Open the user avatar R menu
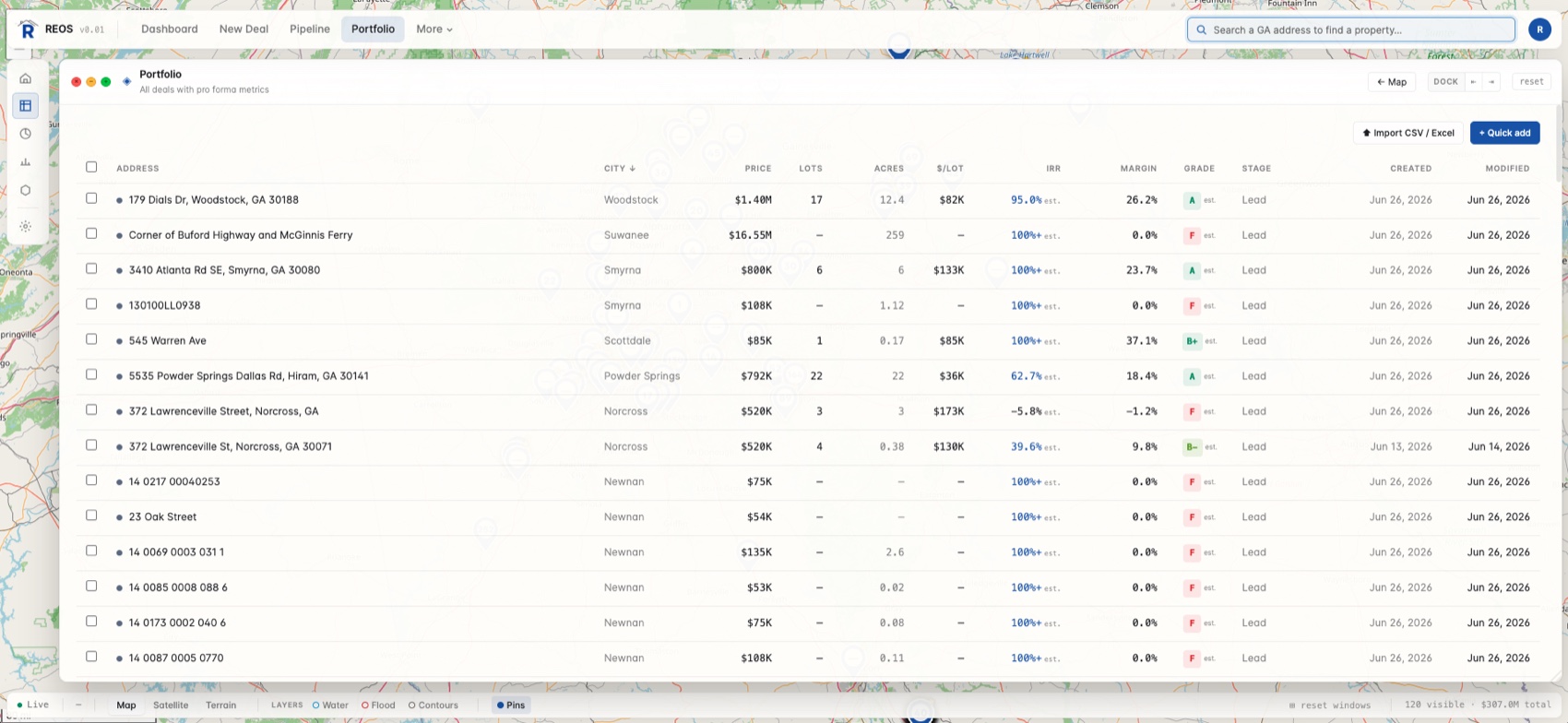Image resolution: width=1568 pixels, height=723 pixels. pyautogui.click(x=1539, y=30)
